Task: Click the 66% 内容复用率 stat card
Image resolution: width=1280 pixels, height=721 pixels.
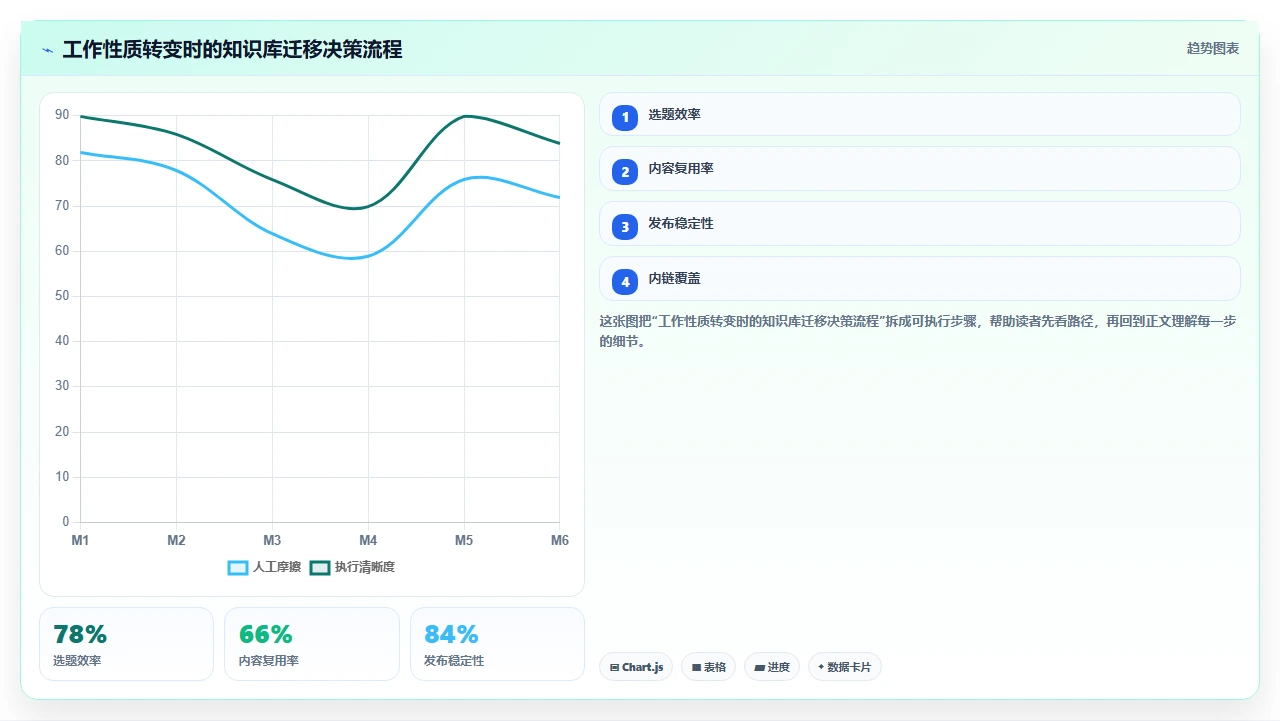Action: click(x=312, y=644)
